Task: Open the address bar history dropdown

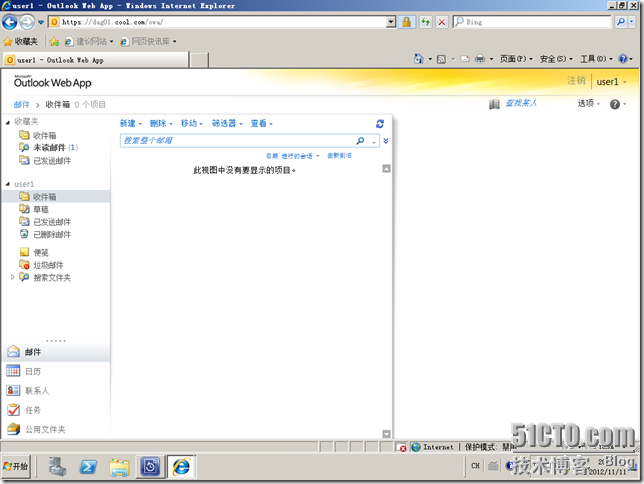Action: pyautogui.click(x=391, y=22)
